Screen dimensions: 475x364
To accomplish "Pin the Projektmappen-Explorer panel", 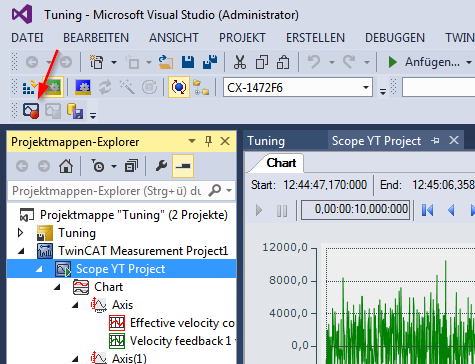I will click(x=209, y=141).
